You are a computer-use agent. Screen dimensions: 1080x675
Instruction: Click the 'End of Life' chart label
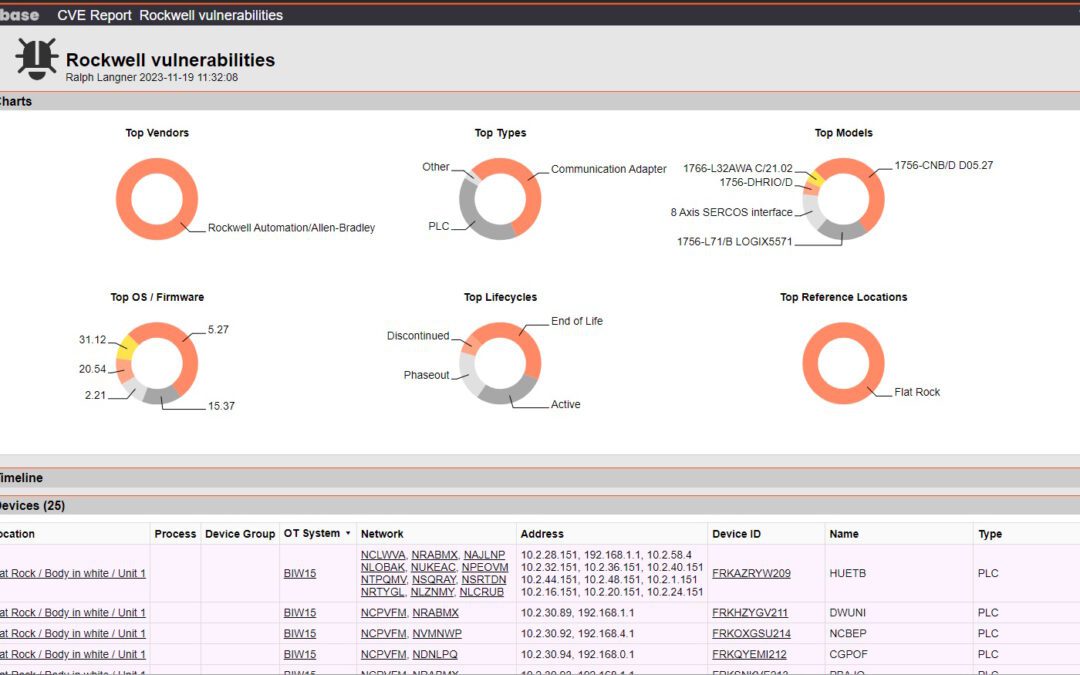click(x=577, y=321)
